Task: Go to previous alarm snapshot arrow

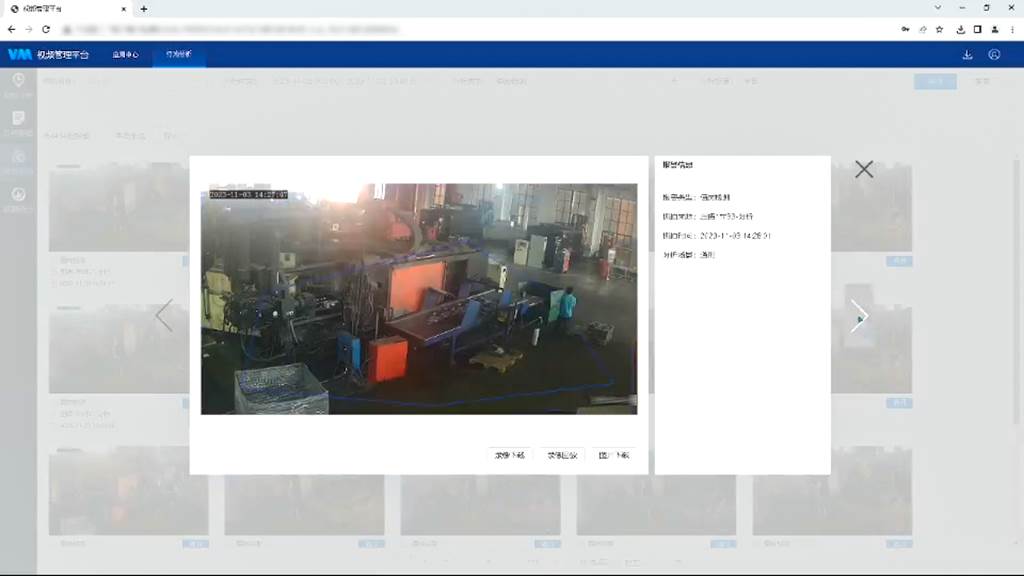Action: pyautogui.click(x=164, y=316)
